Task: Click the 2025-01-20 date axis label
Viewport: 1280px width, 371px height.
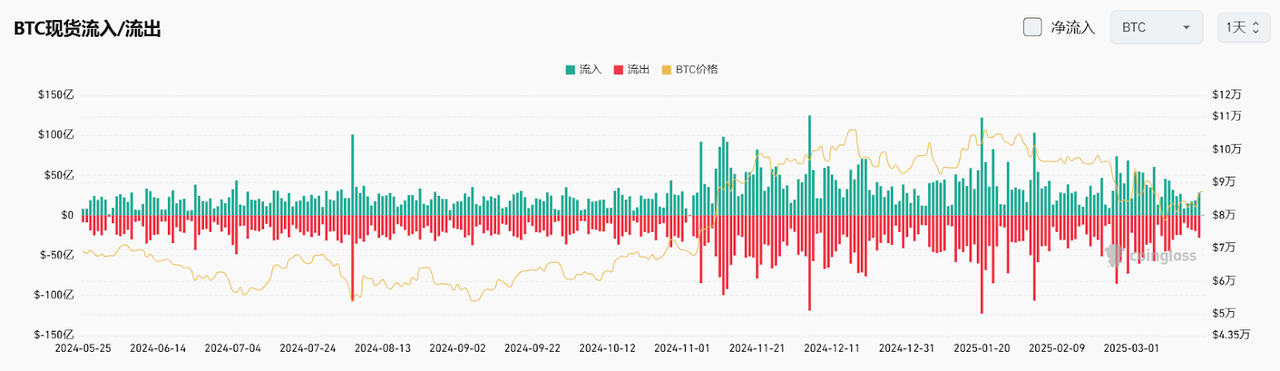Action: [x=981, y=348]
